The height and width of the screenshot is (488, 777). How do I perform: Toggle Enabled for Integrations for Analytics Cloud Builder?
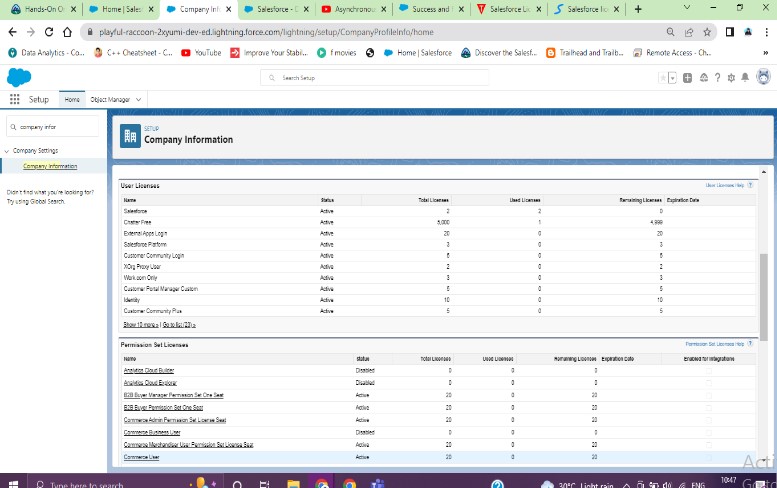click(x=709, y=370)
